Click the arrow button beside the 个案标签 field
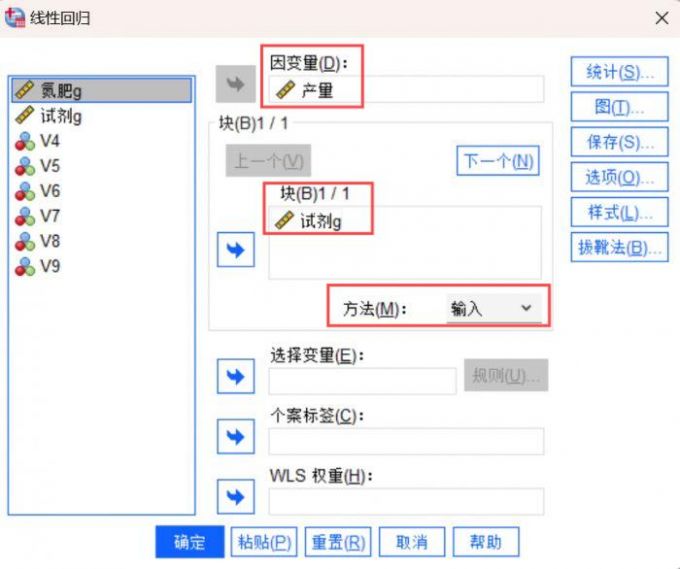 [235, 436]
